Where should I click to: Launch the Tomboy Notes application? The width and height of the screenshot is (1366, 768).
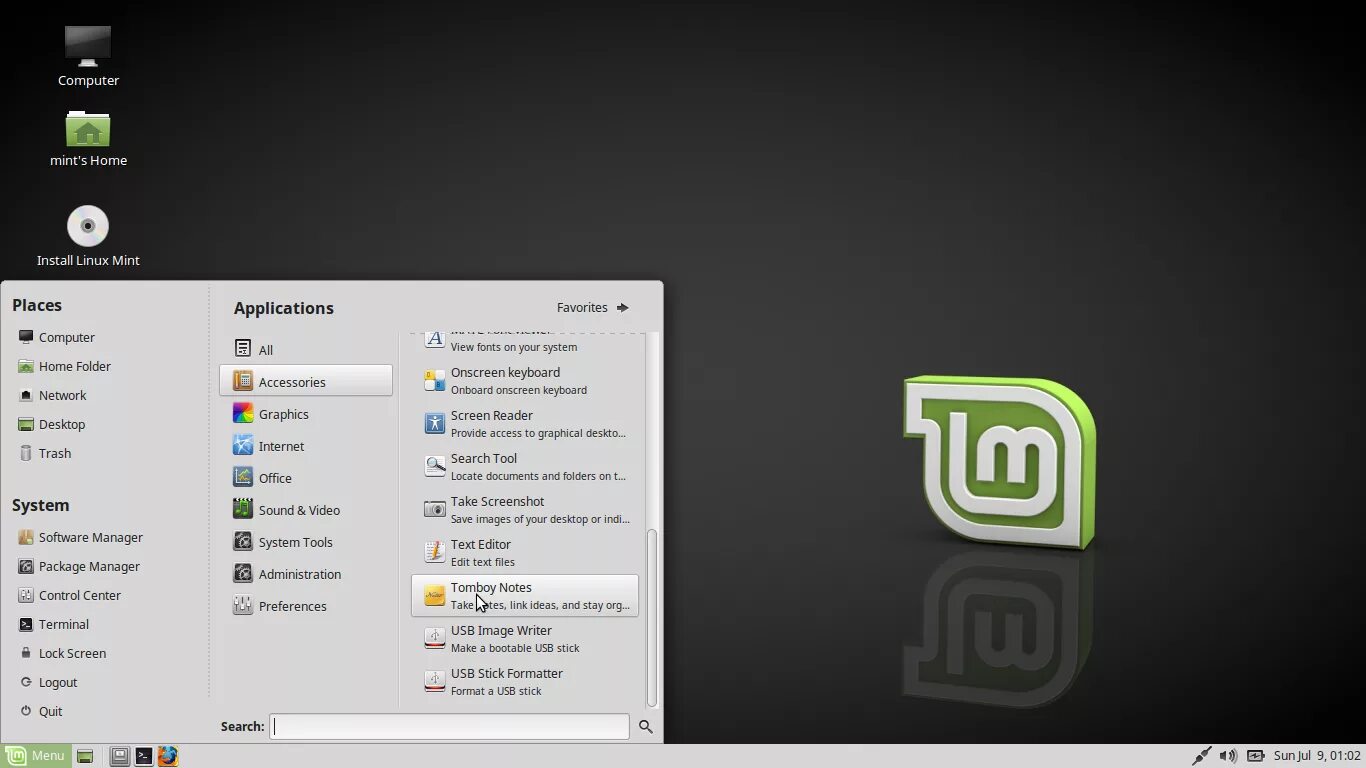tap(525, 595)
